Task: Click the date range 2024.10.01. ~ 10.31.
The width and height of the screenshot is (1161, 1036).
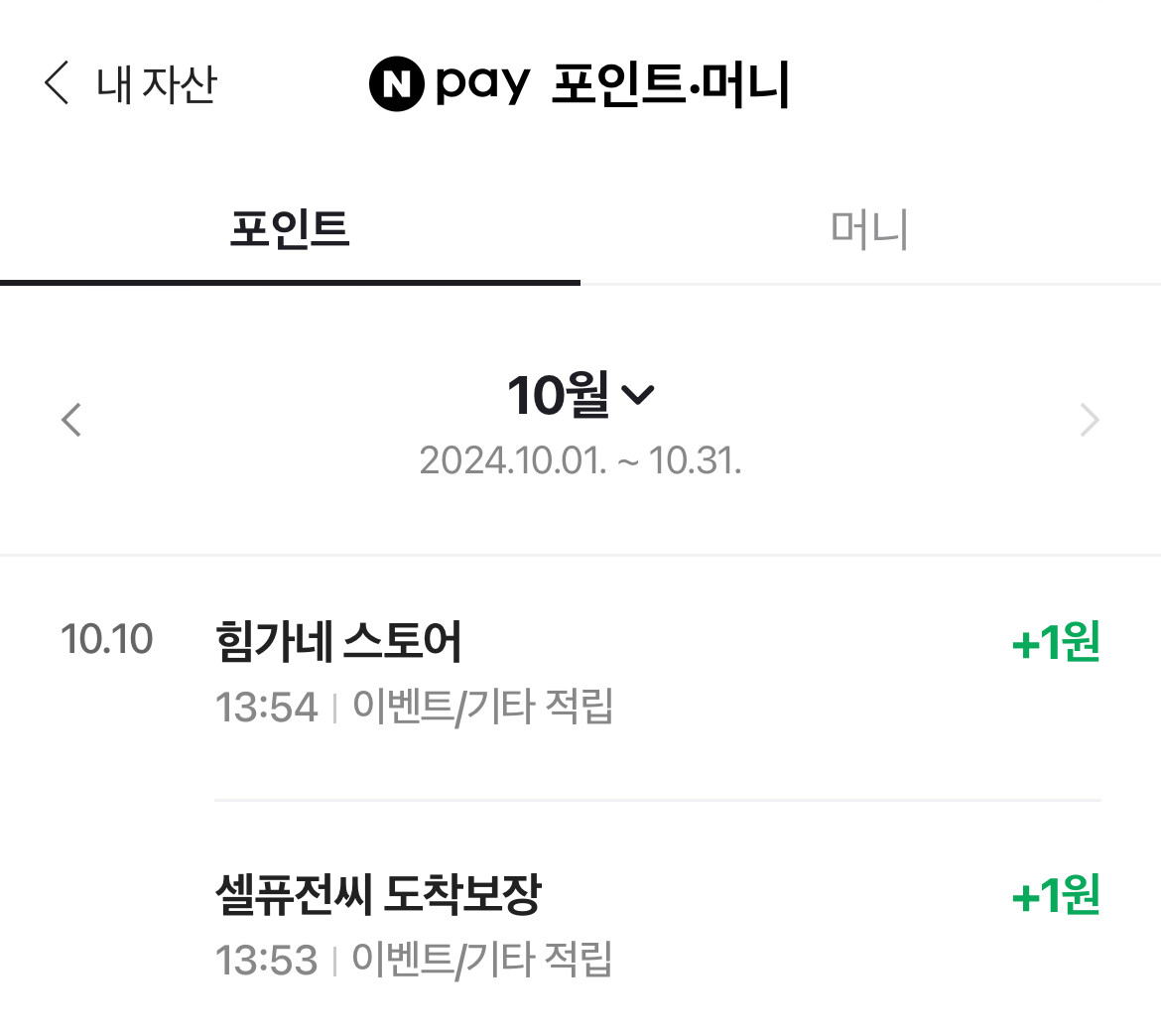Action: pos(580,460)
